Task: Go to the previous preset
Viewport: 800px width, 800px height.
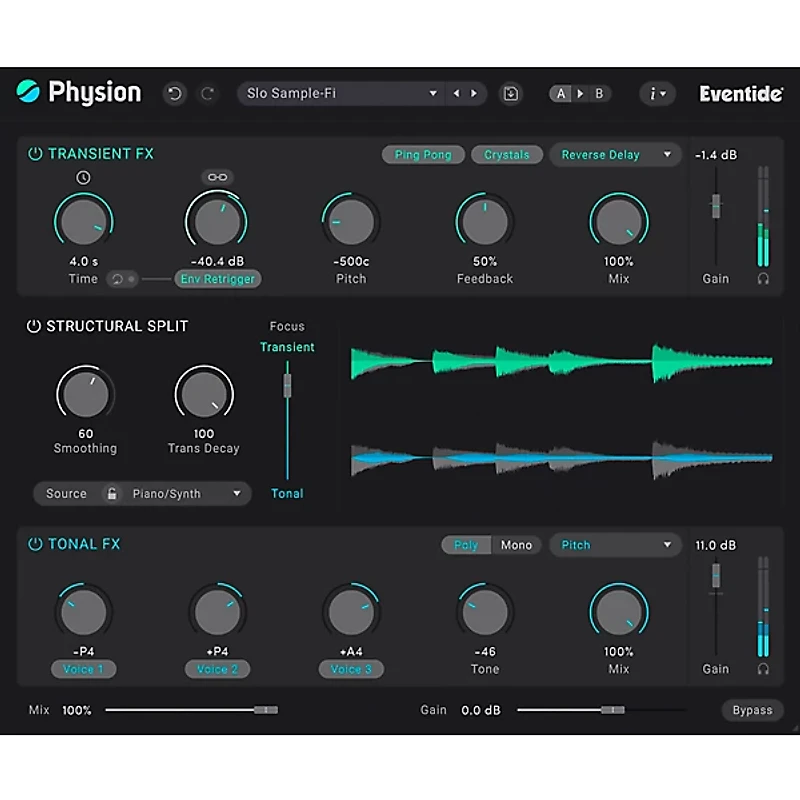Action: pos(457,93)
